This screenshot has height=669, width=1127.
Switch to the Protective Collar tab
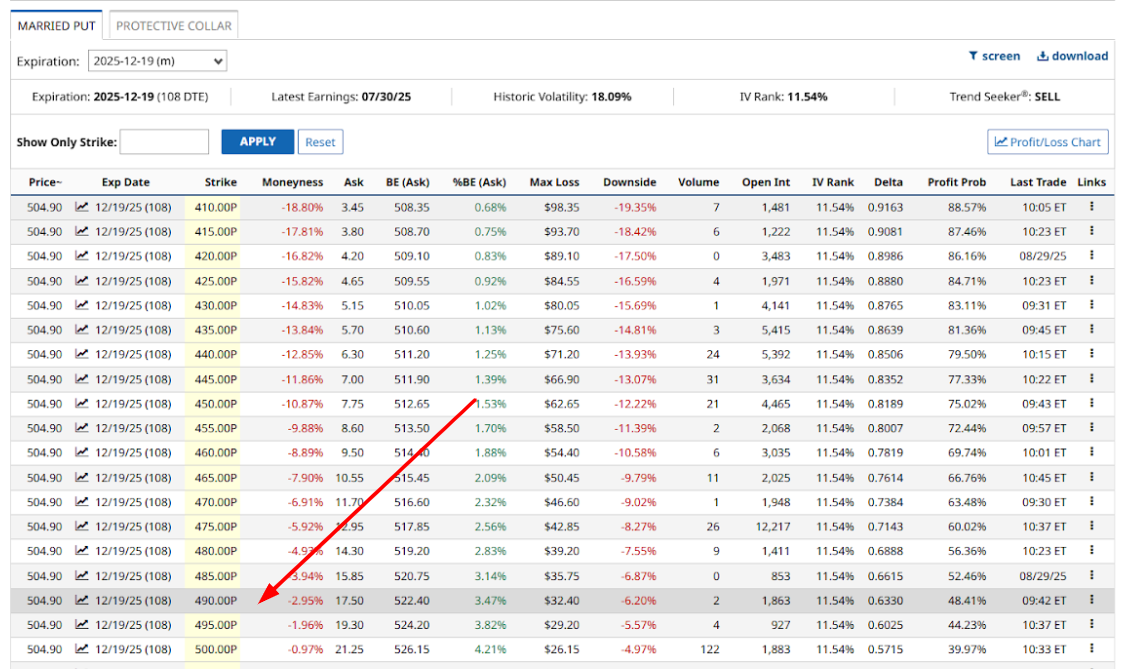pos(173,26)
